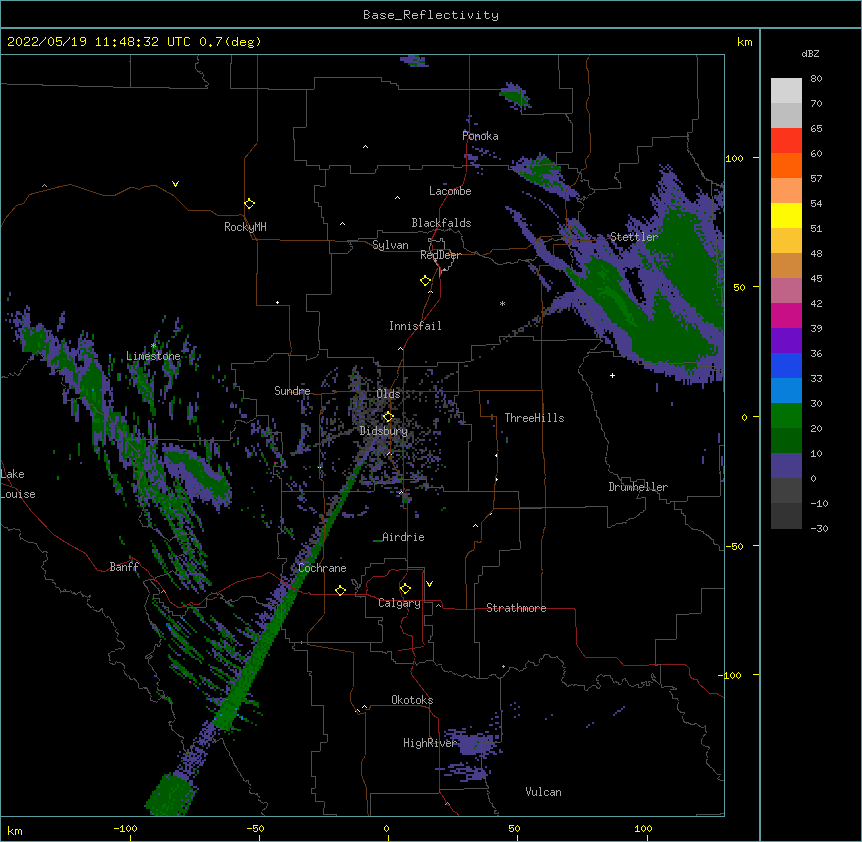Click the yellow marker near RockyMH
Image resolution: width=862 pixels, height=842 pixels.
[249, 204]
